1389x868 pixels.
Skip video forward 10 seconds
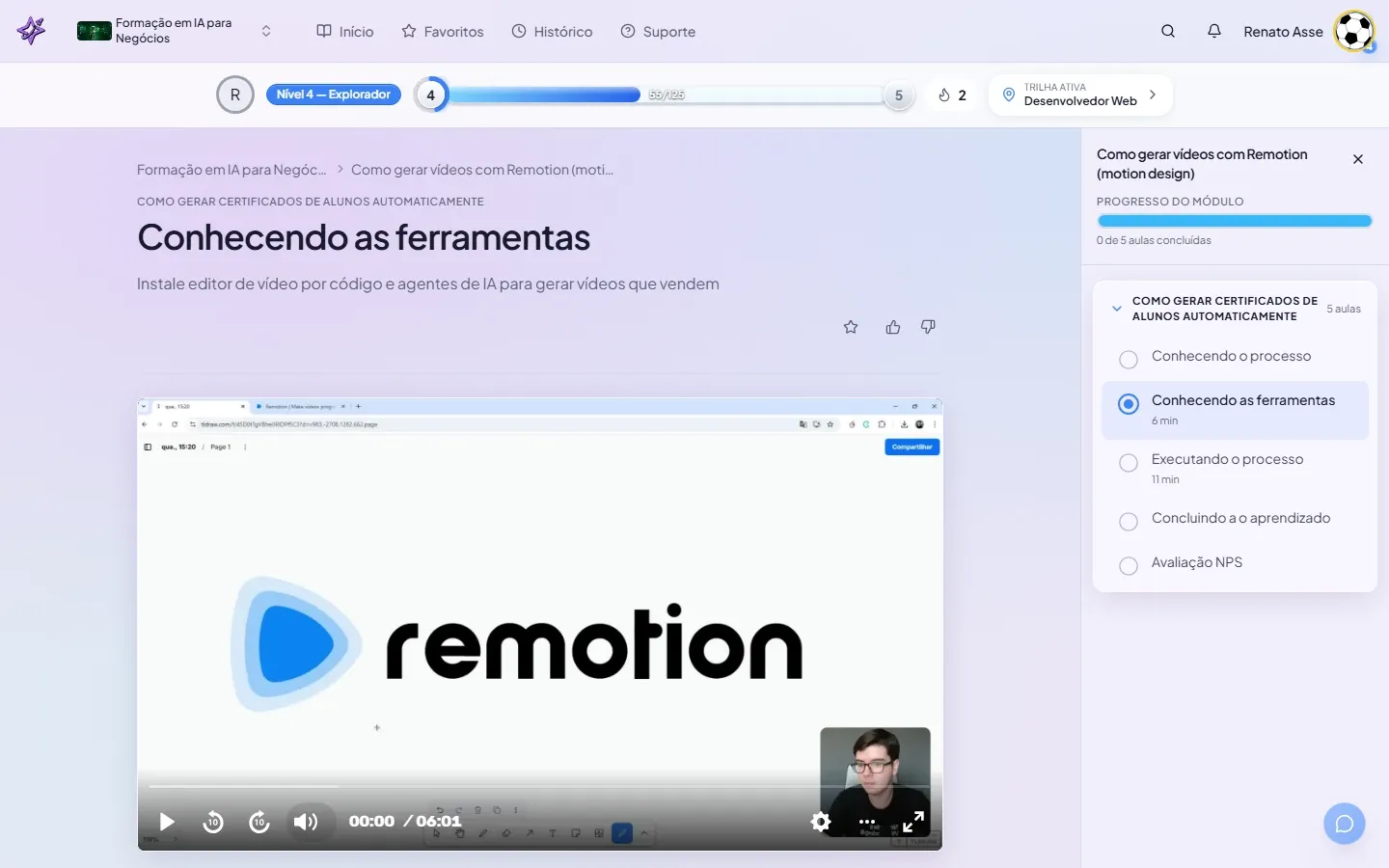click(259, 822)
